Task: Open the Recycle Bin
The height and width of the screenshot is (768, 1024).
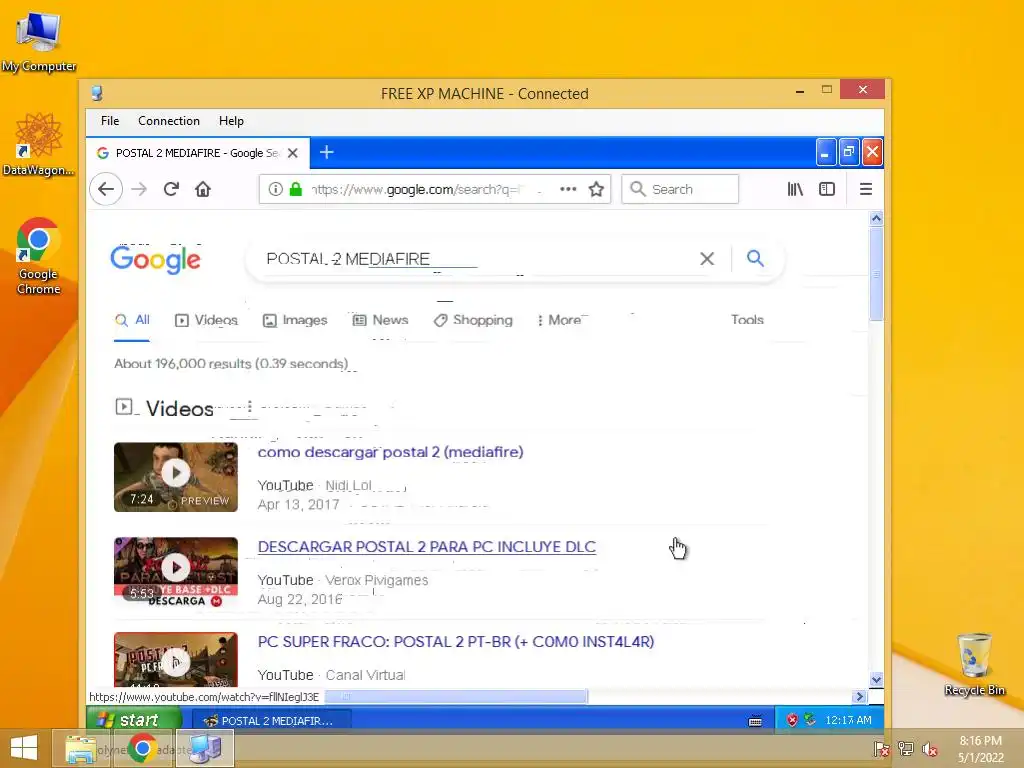Action: point(974,664)
